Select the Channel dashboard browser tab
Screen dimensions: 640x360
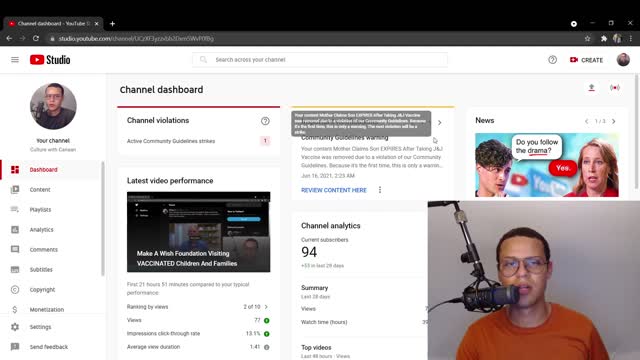click(x=52, y=24)
